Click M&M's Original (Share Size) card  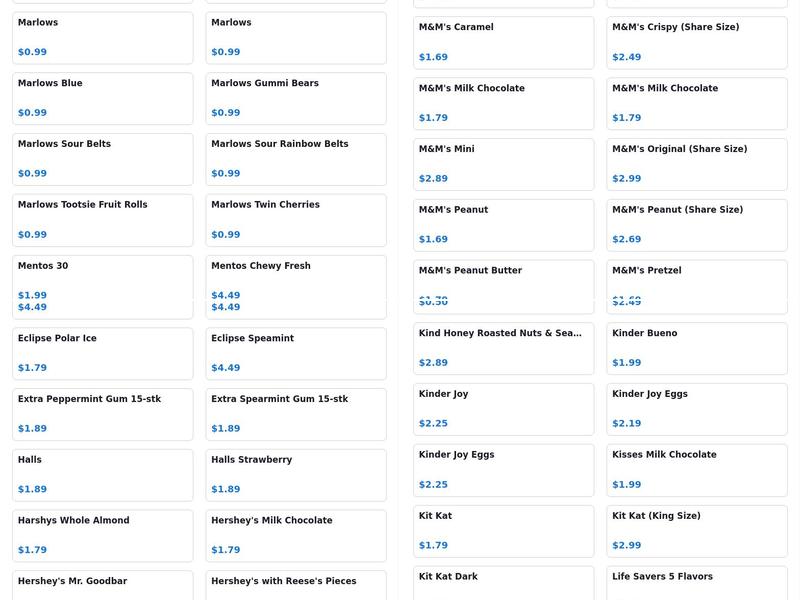tap(696, 164)
